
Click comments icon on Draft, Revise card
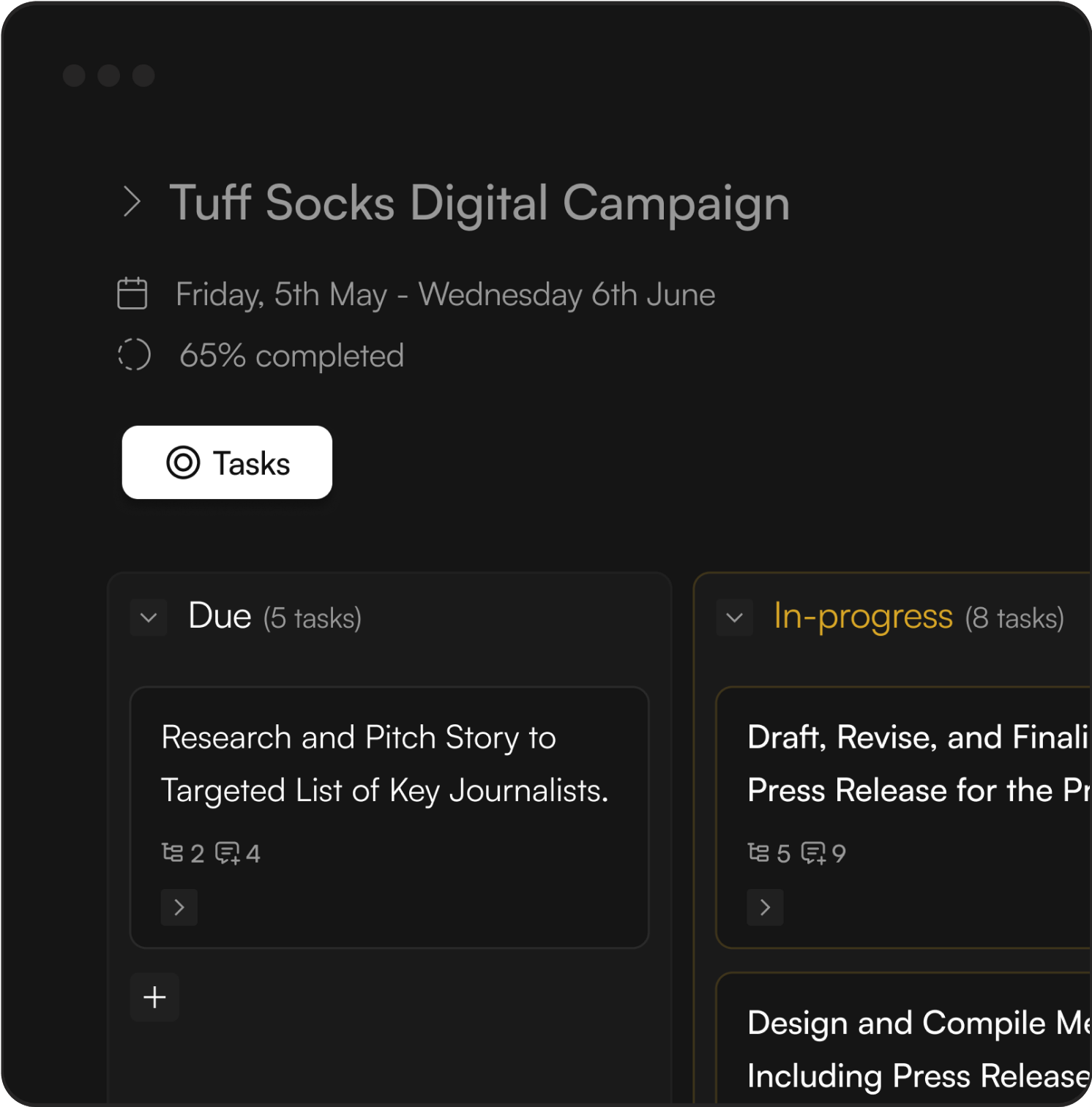(814, 853)
